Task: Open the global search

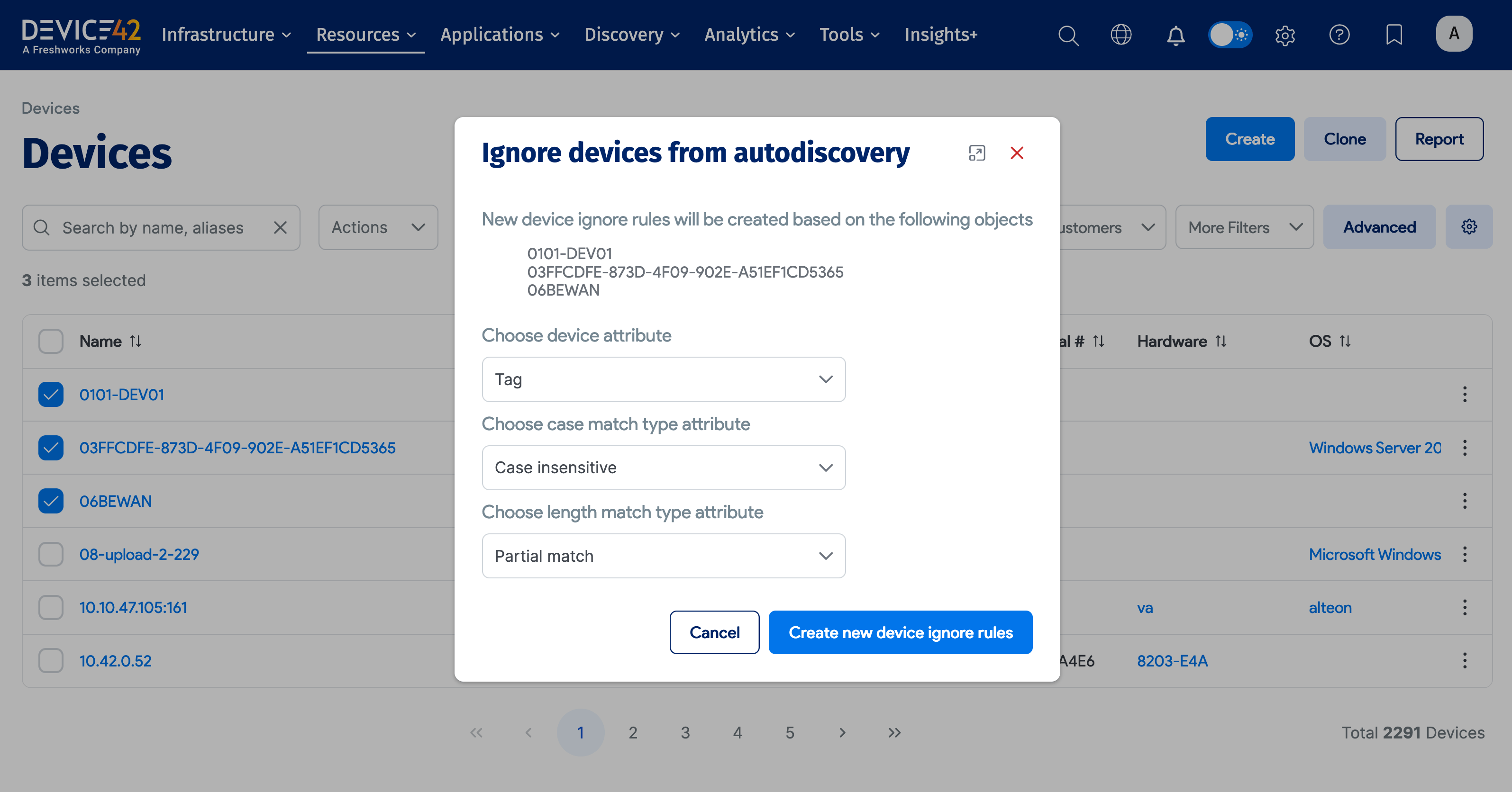Action: [1068, 35]
